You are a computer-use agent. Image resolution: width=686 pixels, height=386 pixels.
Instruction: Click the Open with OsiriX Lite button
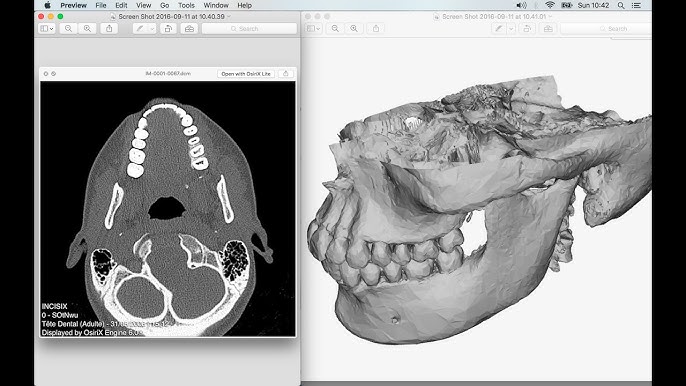pos(246,74)
